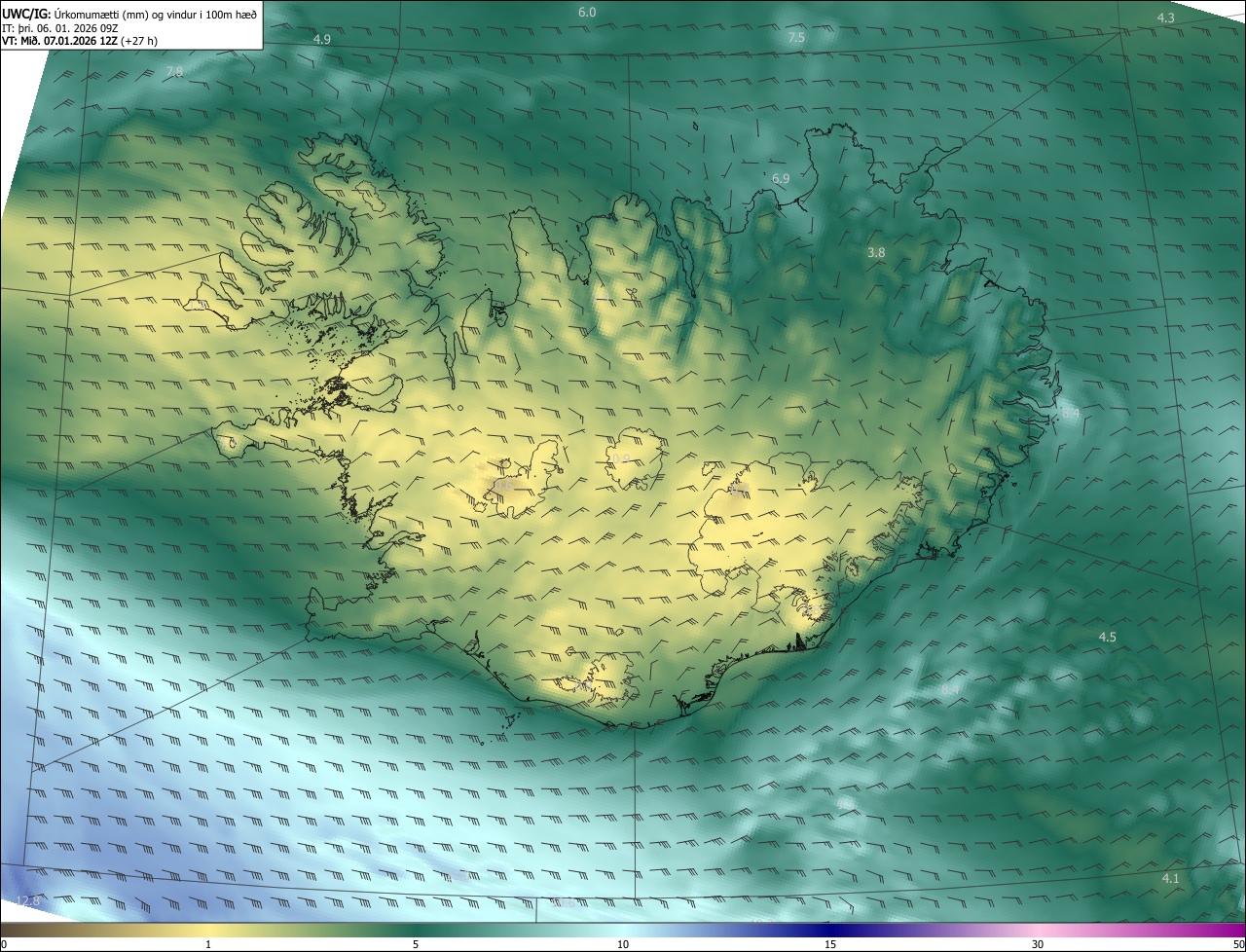Click the 30 tick on the color scale
Image resolution: width=1246 pixels, height=952 pixels.
1038,944
